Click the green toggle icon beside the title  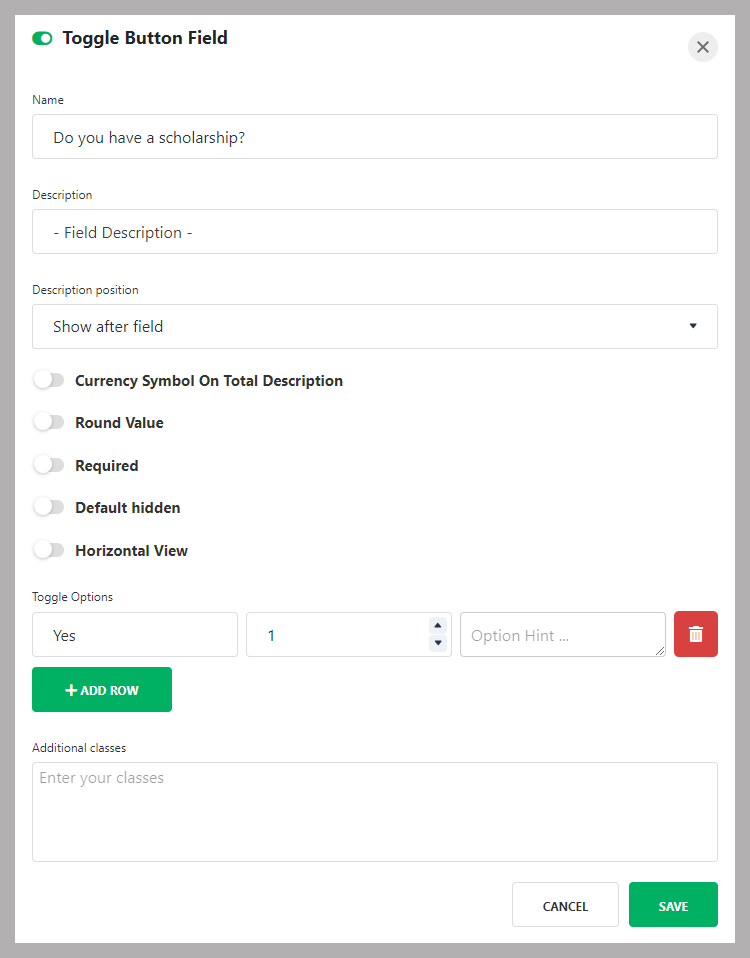[42, 38]
